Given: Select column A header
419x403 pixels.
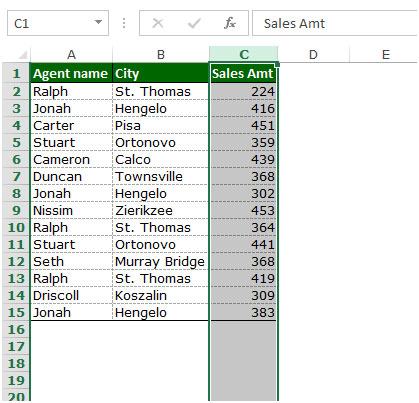Looking at the screenshot, I should coord(71,54).
